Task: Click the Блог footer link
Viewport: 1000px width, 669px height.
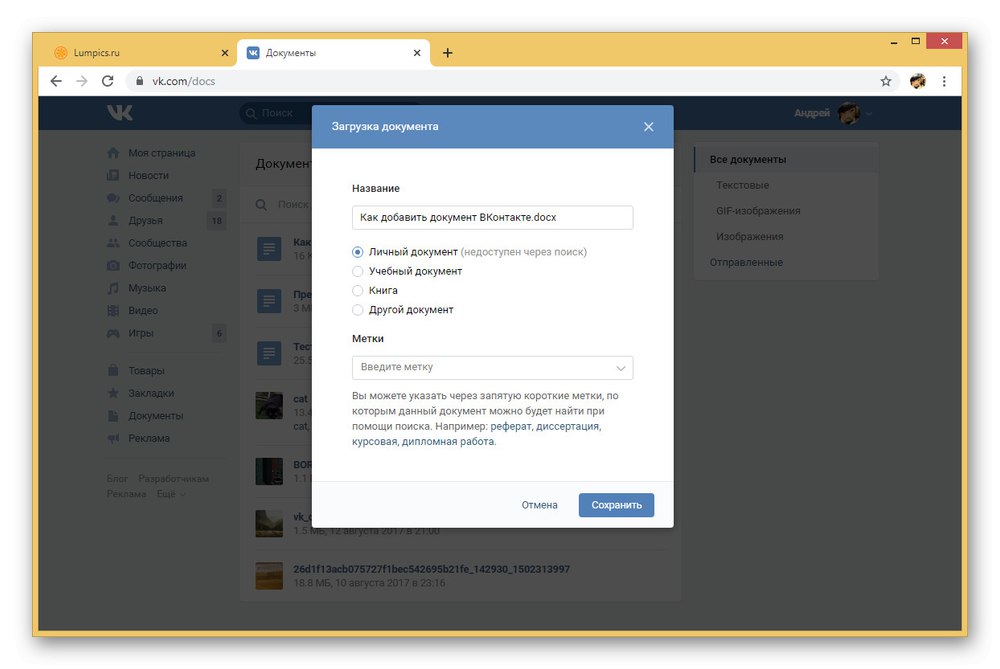Action: [x=117, y=478]
